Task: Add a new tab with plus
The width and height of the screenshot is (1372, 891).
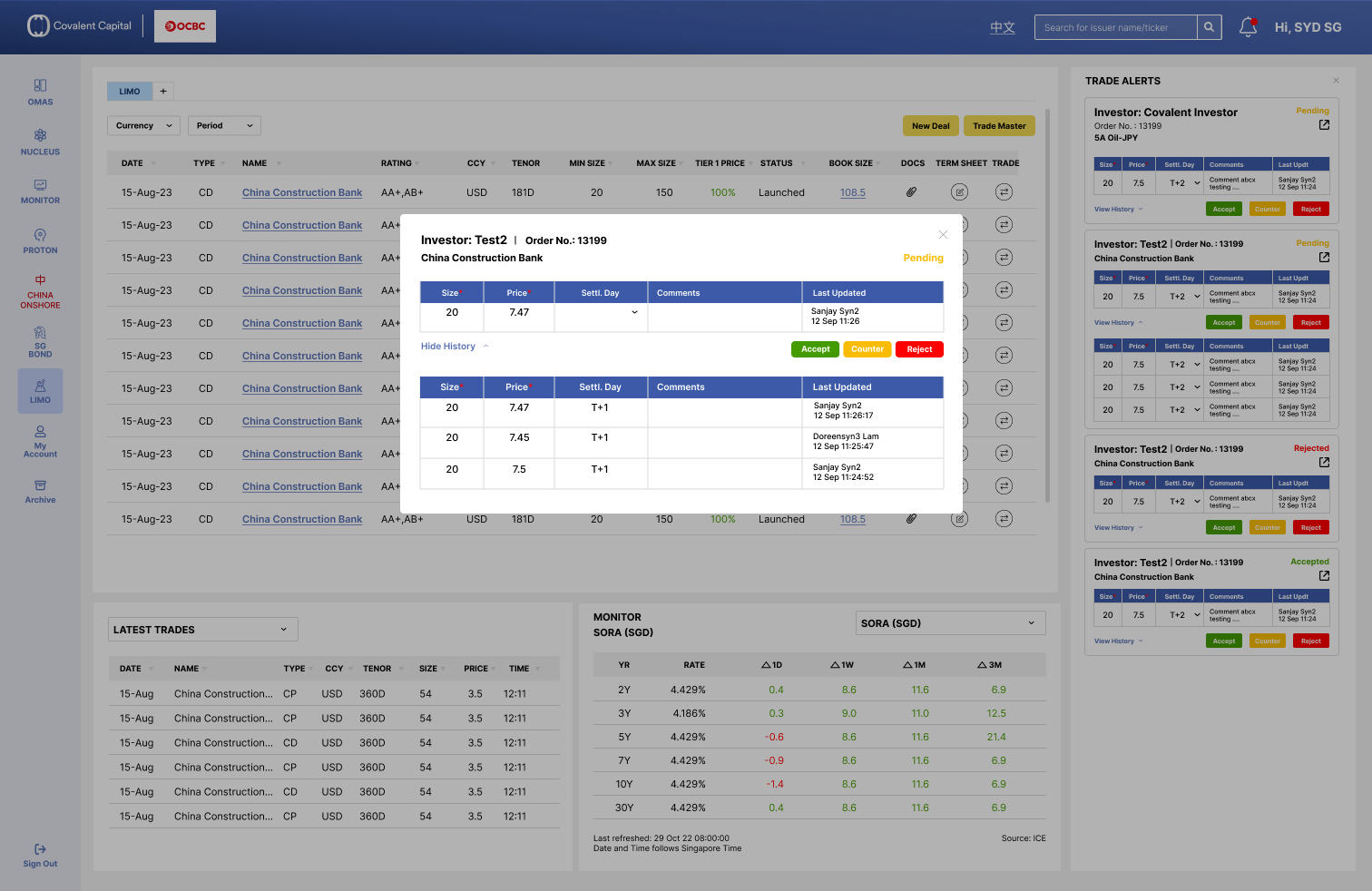Action: click(x=163, y=92)
